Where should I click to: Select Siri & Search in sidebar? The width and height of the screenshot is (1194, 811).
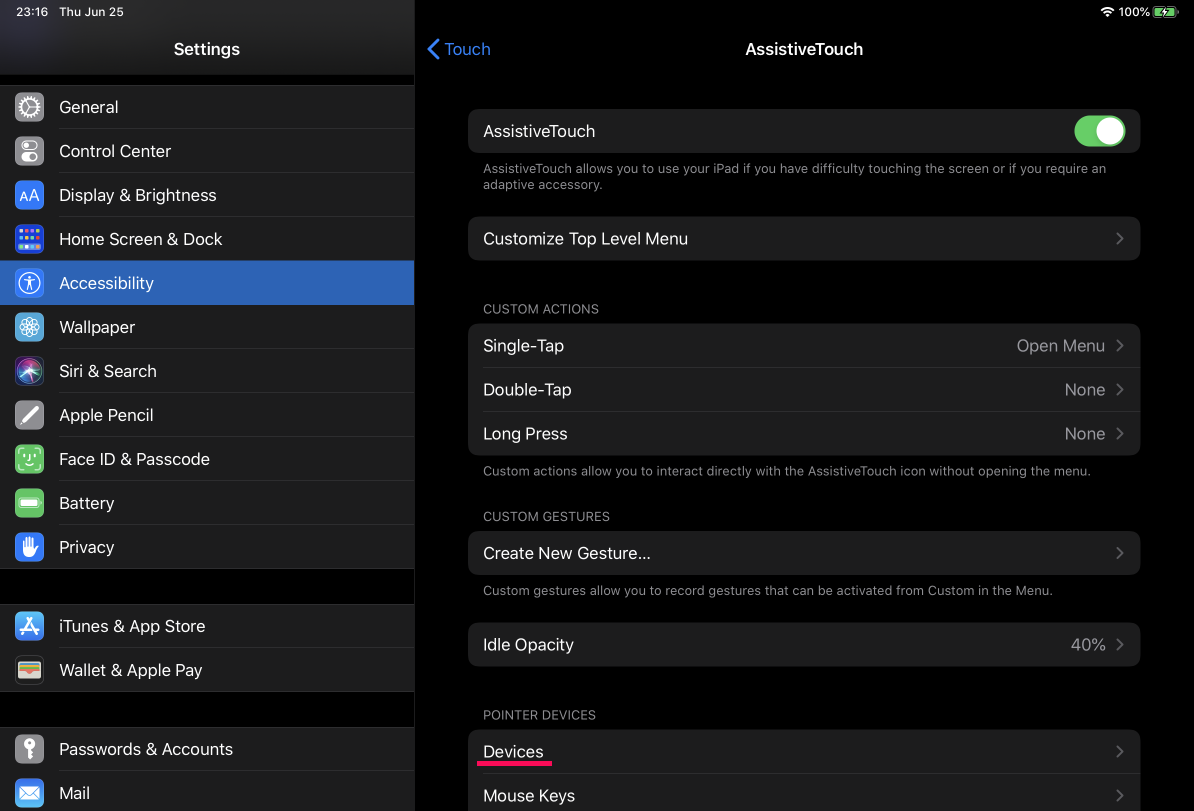207,372
